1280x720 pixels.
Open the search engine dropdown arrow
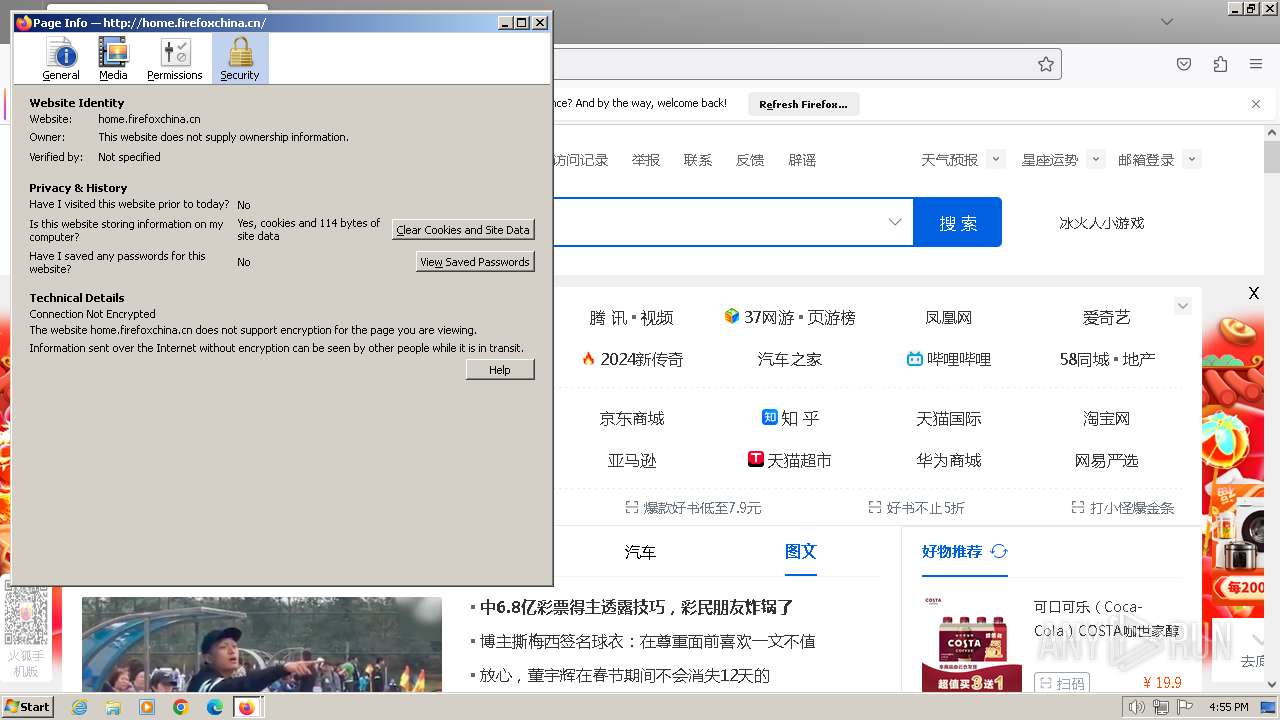point(895,222)
